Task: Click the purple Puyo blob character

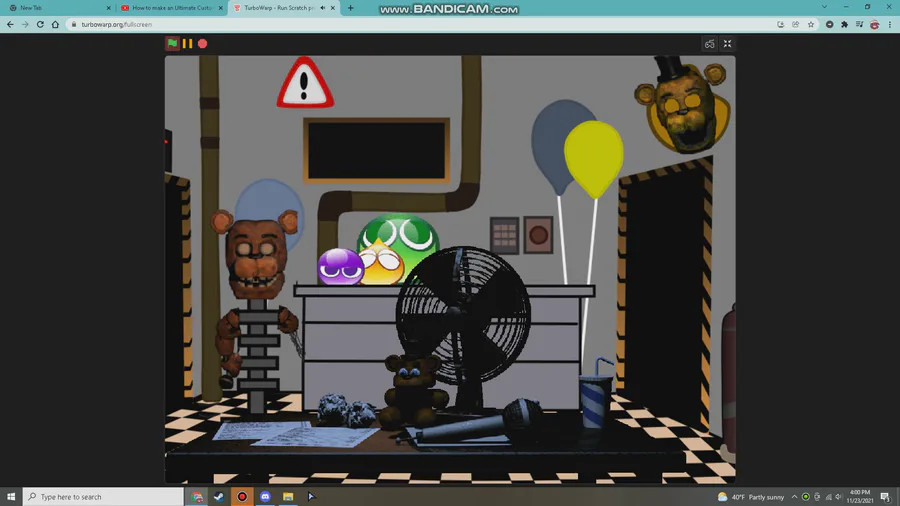Action: click(340, 267)
